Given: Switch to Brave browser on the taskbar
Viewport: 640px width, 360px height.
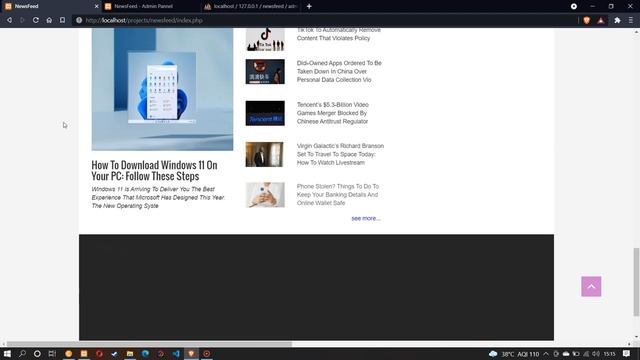Looking at the screenshot, I should 191,353.
